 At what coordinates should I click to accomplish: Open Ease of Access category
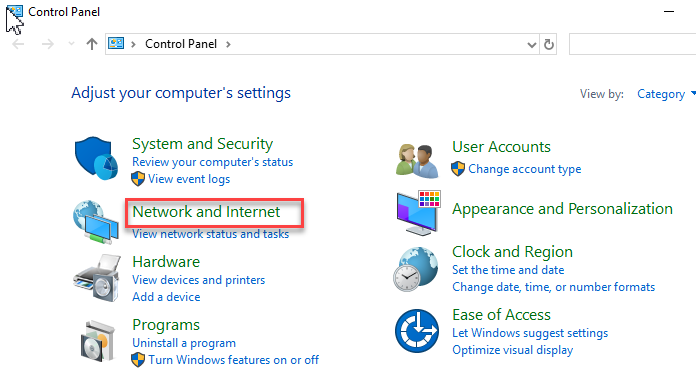click(x=501, y=315)
